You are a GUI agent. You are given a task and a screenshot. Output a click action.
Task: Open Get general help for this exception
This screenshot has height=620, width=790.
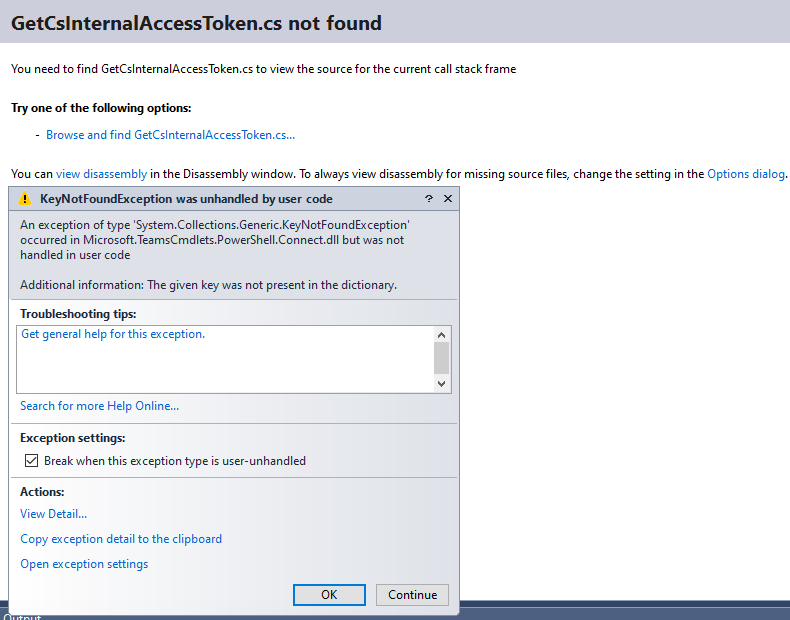tap(113, 334)
